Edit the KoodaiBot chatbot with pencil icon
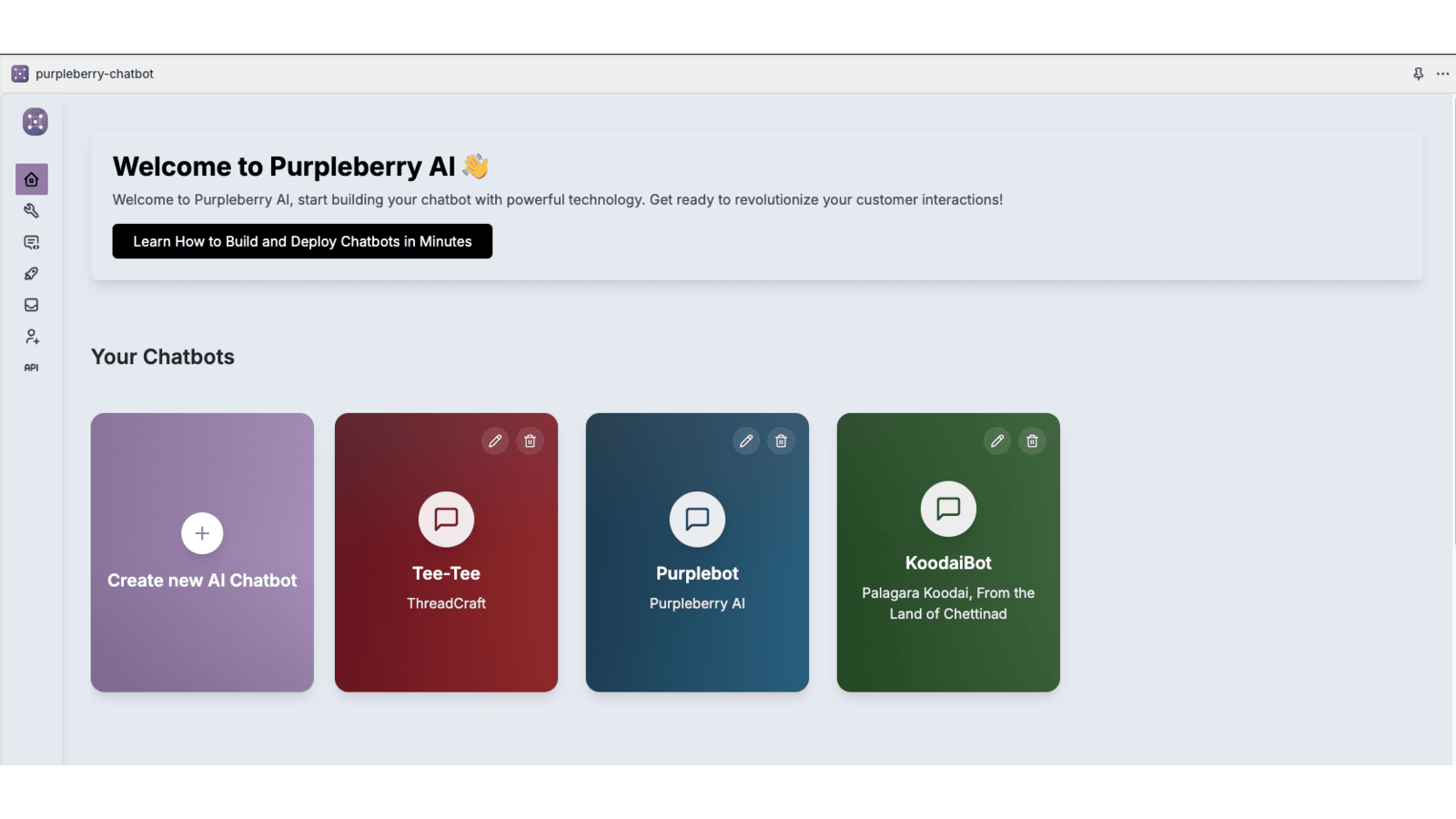Image resolution: width=1456 pixels, height=819 pixels. tap(997, 441)
